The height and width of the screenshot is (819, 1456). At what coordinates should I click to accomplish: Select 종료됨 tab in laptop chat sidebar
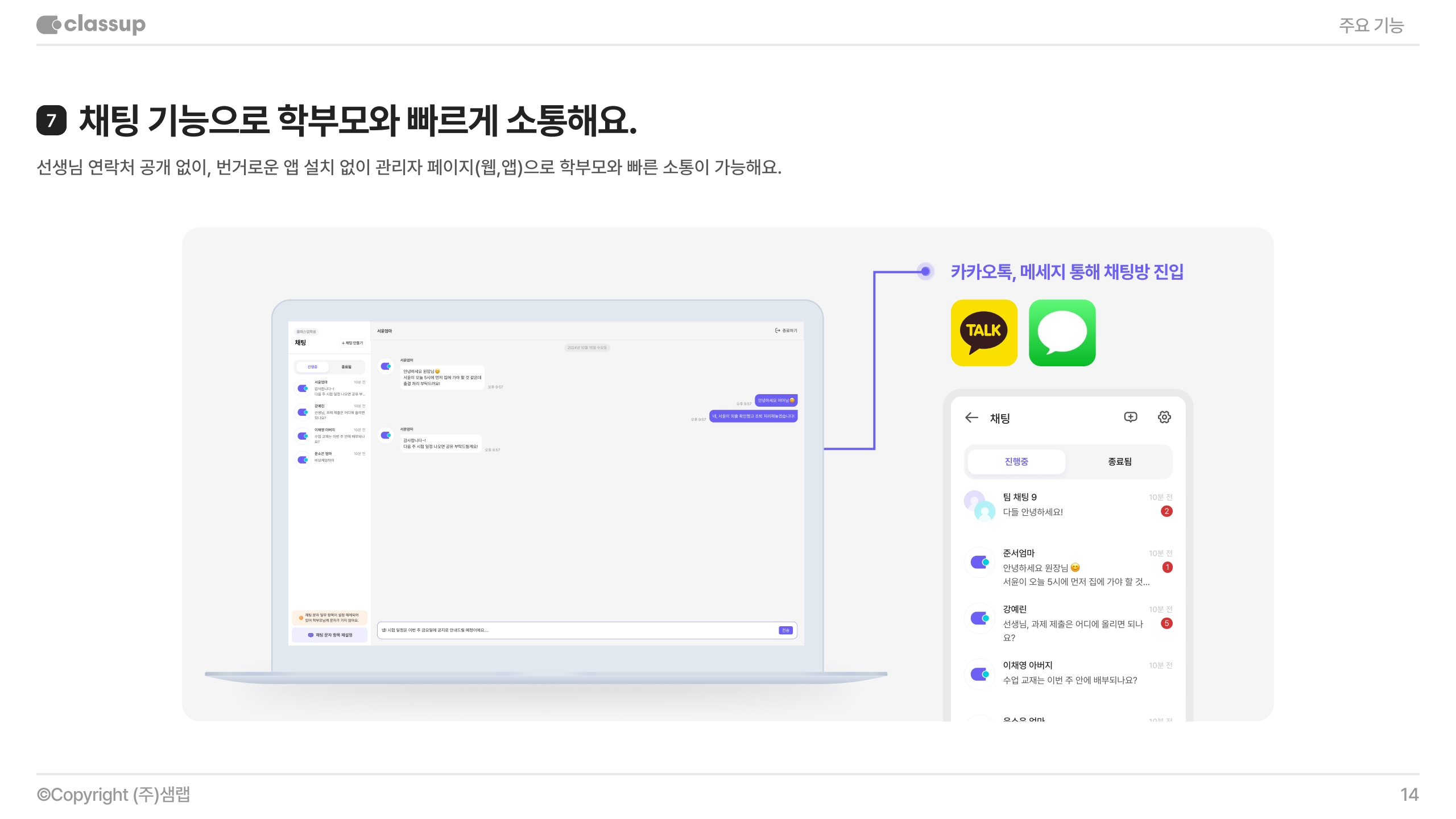coord(346,367)
